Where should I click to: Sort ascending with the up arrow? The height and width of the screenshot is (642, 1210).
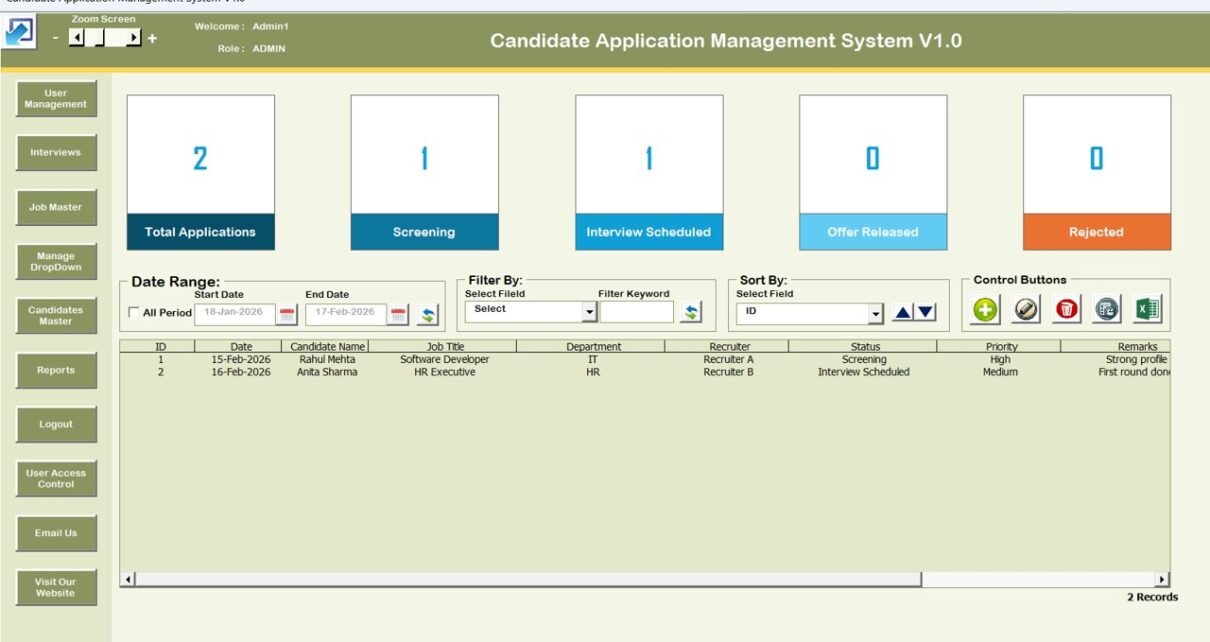pyautogui.click(x=903, y=312)
